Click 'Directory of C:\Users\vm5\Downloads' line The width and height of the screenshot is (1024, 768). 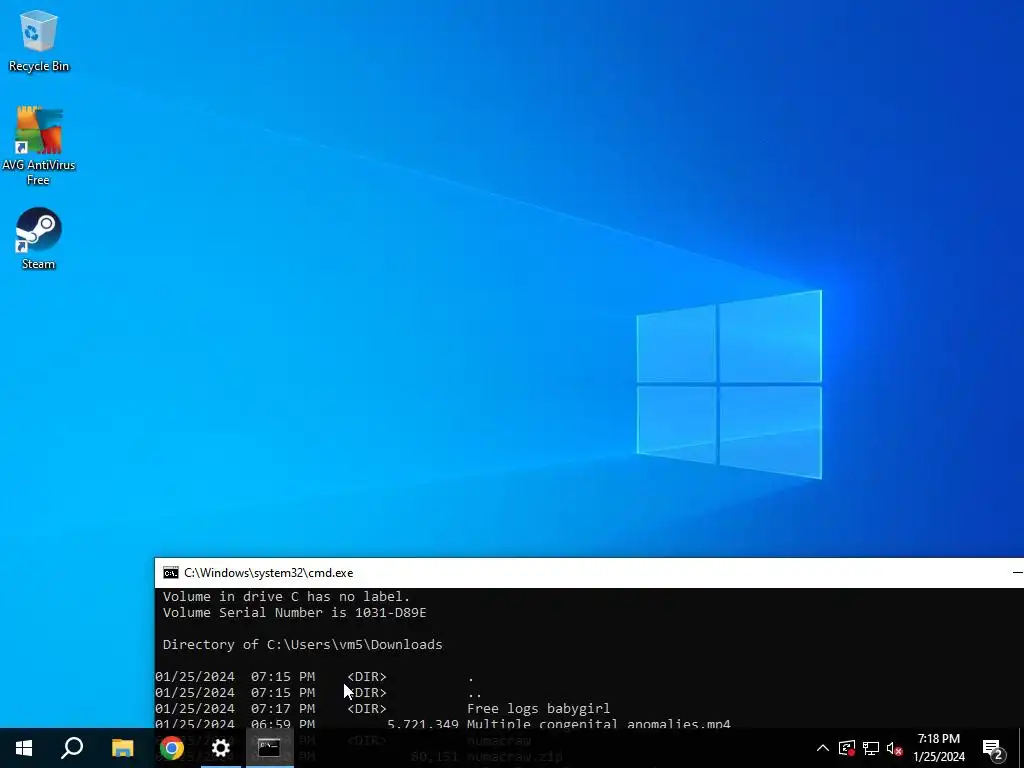tap(302, 645)
